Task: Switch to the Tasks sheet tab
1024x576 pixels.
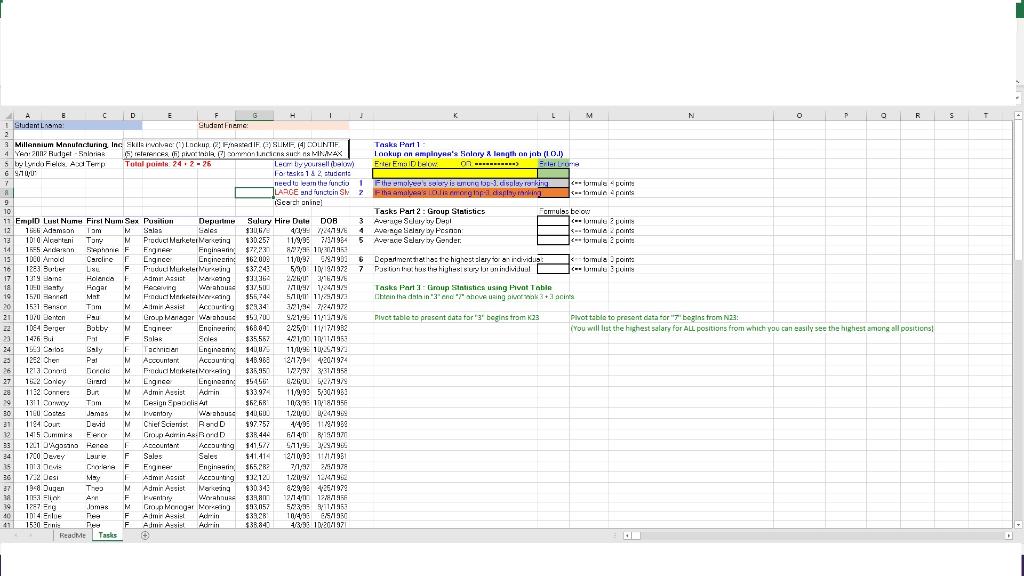Action: pos(107,535)
